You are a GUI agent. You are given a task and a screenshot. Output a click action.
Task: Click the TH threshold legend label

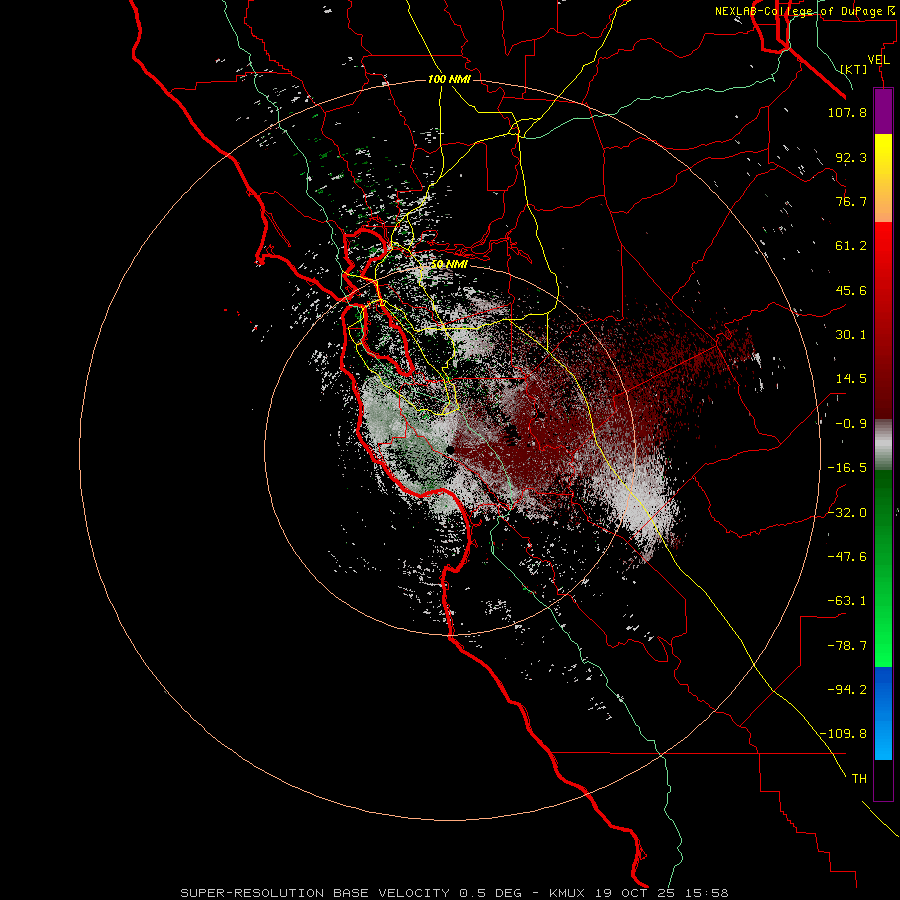tap(859, 778)
